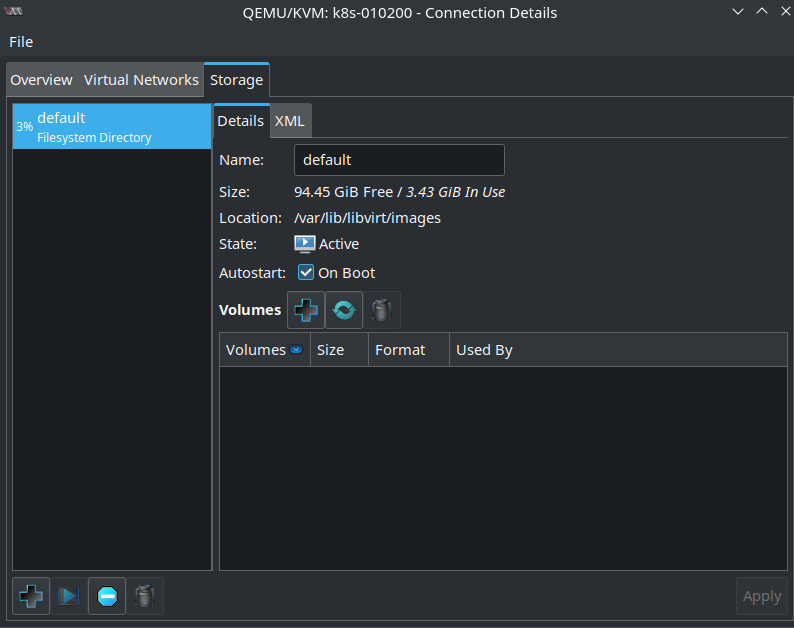Click the Active state label
The image size is (794, 628).
(x=339, y=244)
